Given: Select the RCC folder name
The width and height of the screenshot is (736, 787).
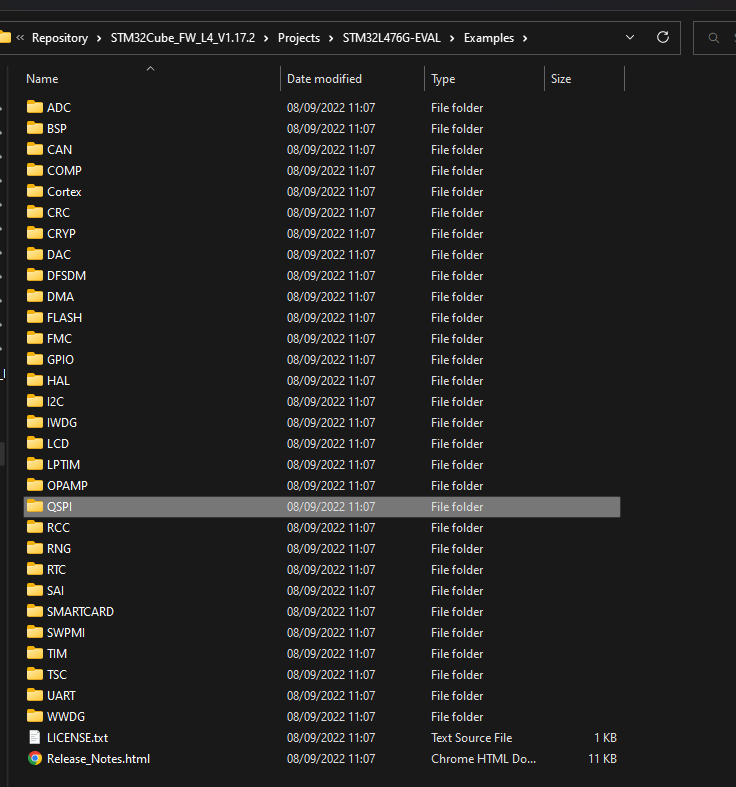Looking at the screenshot, I should (58, 528).
